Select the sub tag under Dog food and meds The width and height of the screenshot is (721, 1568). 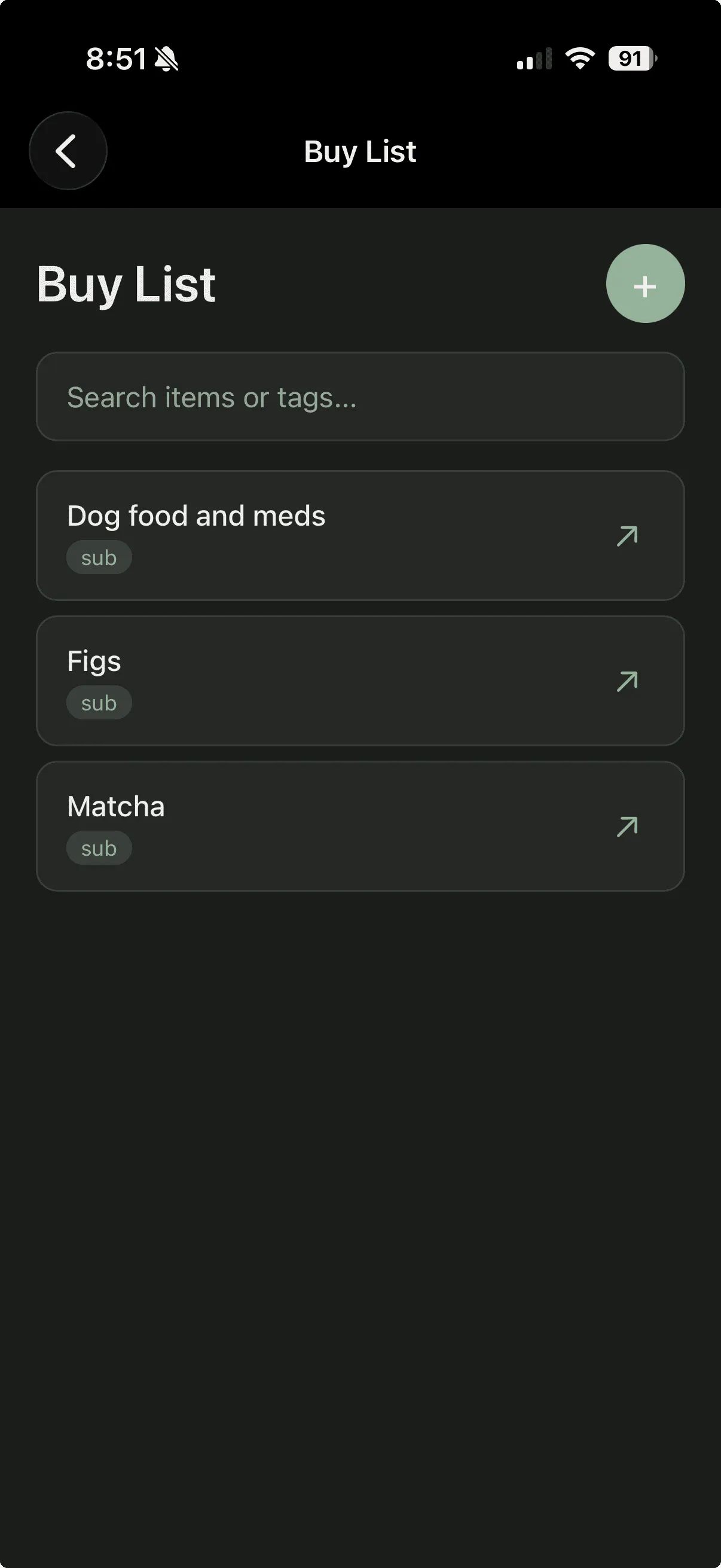(x=99, y=557)
